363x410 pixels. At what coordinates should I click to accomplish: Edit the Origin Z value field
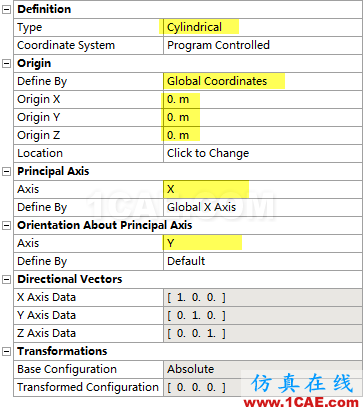pos(263,135)
